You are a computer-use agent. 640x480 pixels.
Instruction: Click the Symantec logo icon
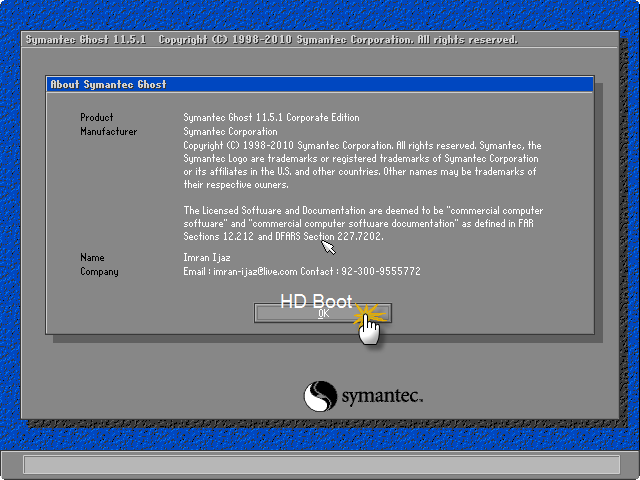pyautogui.click(x=320, y=396)
